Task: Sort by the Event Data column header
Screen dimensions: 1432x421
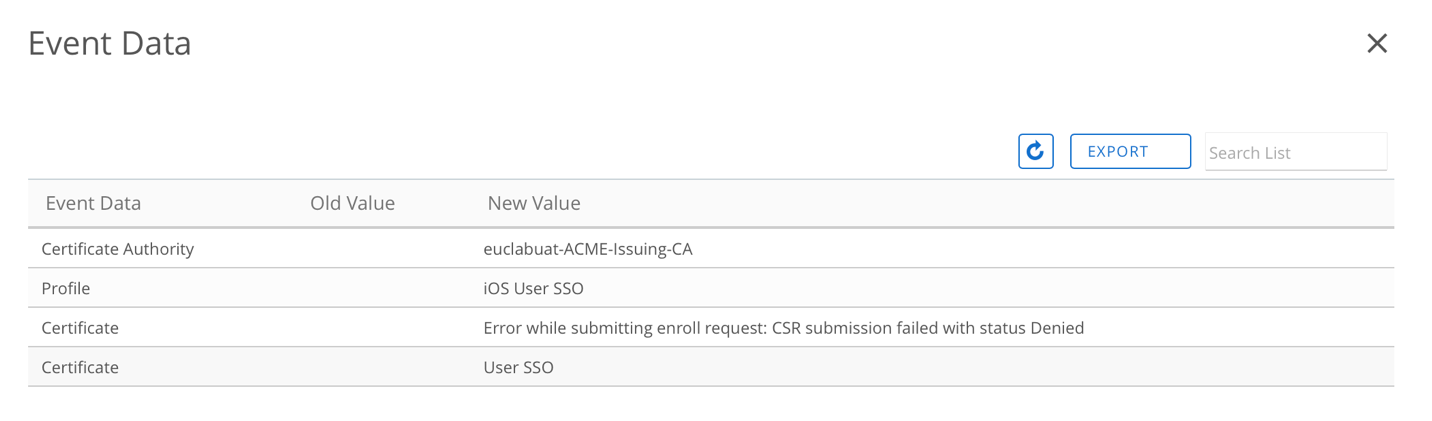Action: (93, 203)
